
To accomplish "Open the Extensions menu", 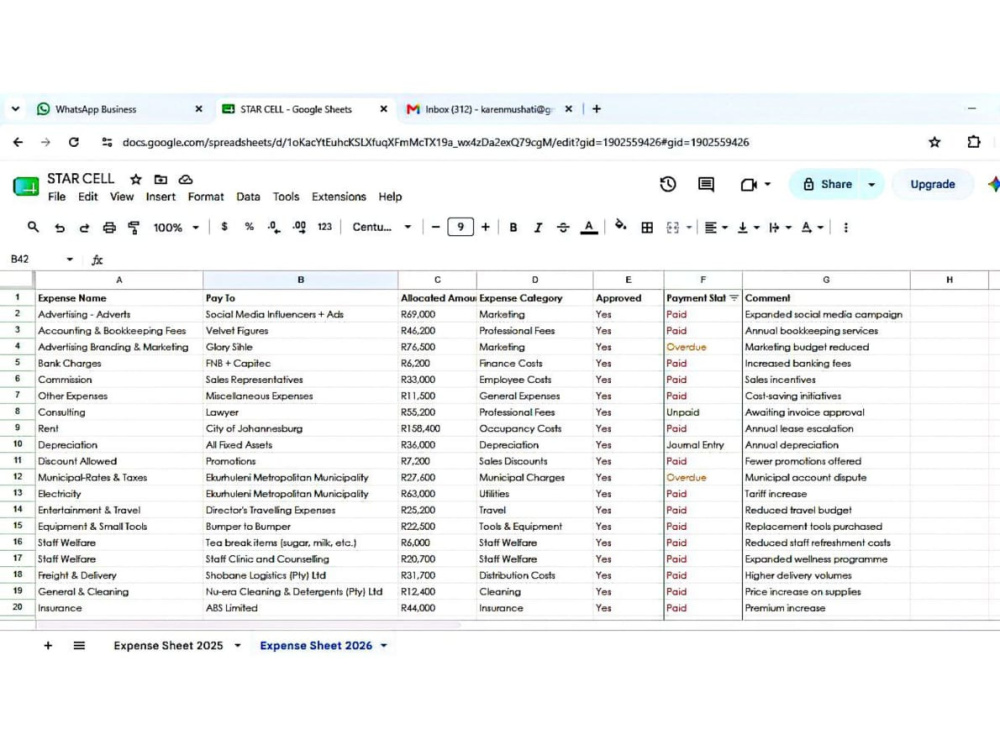I will pyautogui.click(x=339, y=196).
